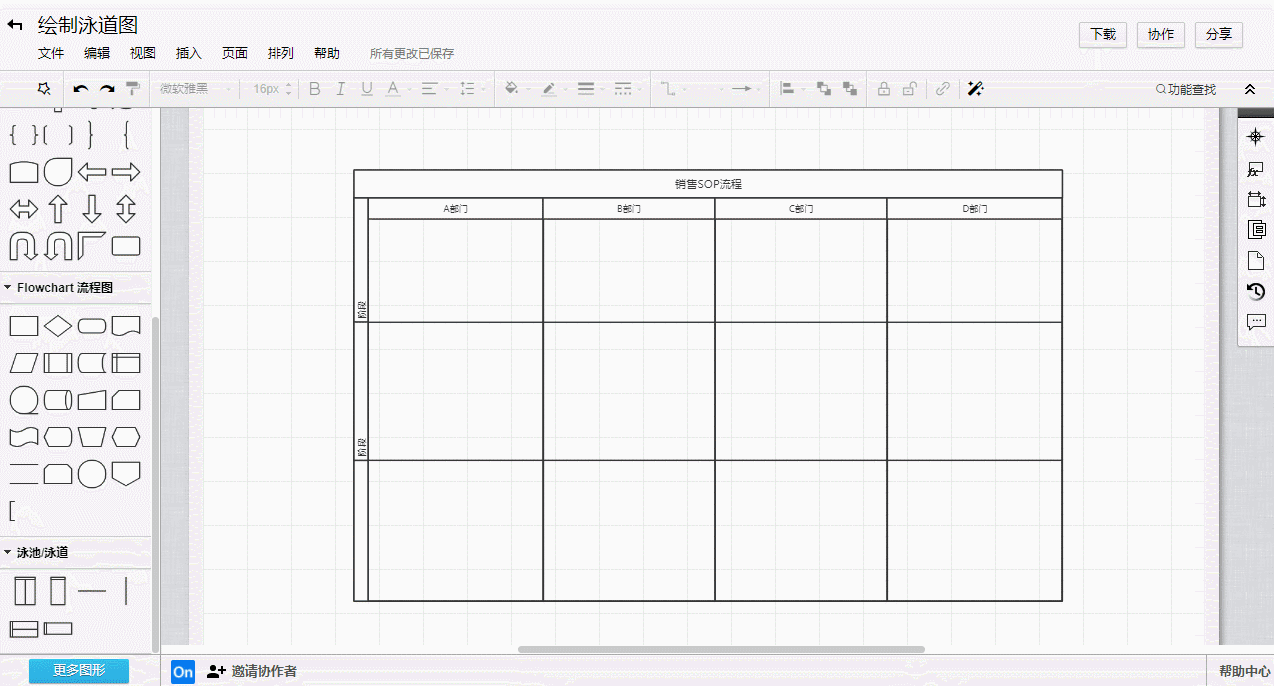Toggle the On switch near invite collaborators

pyautogui.click(x=182, y=672)
